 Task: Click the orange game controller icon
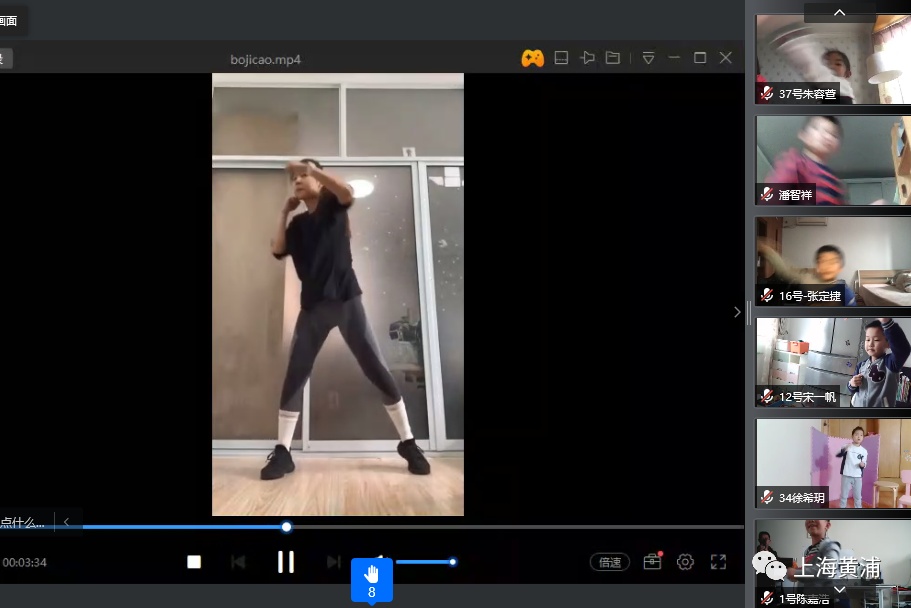tap(532, 58)
